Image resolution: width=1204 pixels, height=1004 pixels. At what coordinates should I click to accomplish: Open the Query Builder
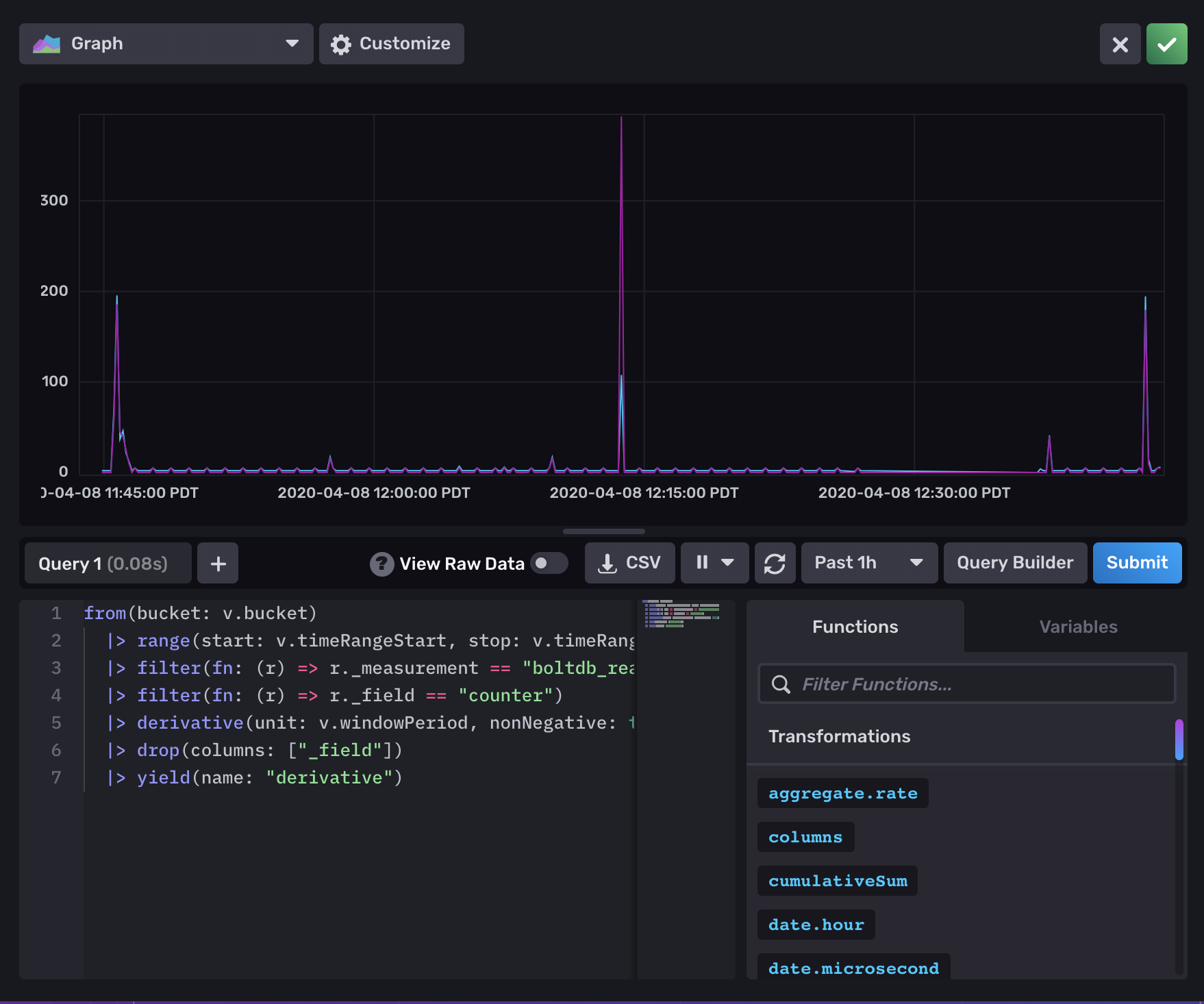pyautogui.click(x=1014, y=563)
